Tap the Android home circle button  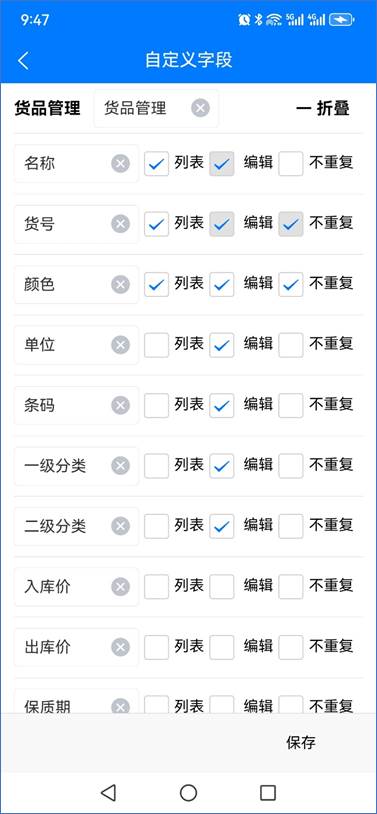[188, 793]
